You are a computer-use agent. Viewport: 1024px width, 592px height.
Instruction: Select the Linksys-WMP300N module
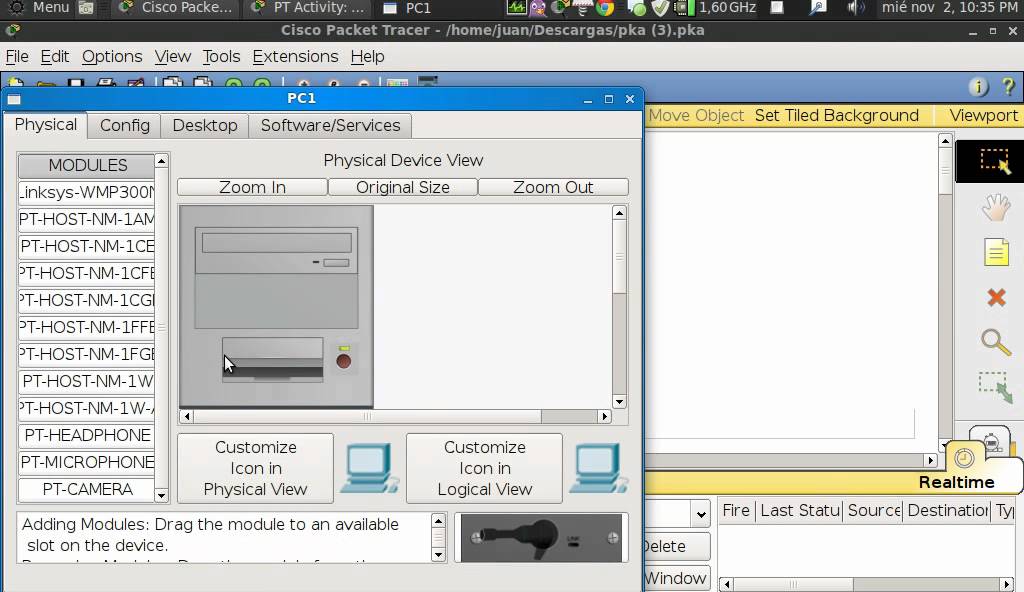[x=87, y=193]
